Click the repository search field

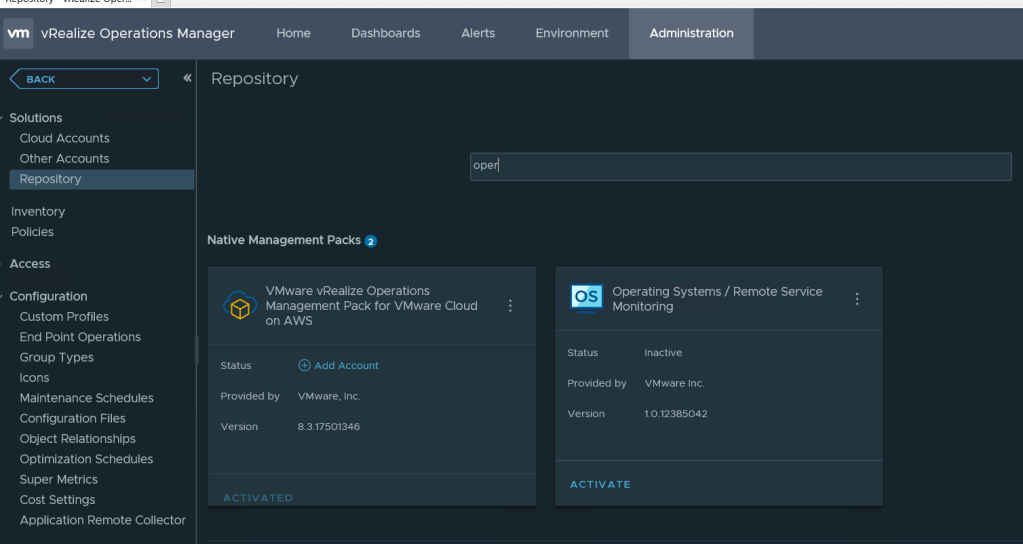click(740, 166)
